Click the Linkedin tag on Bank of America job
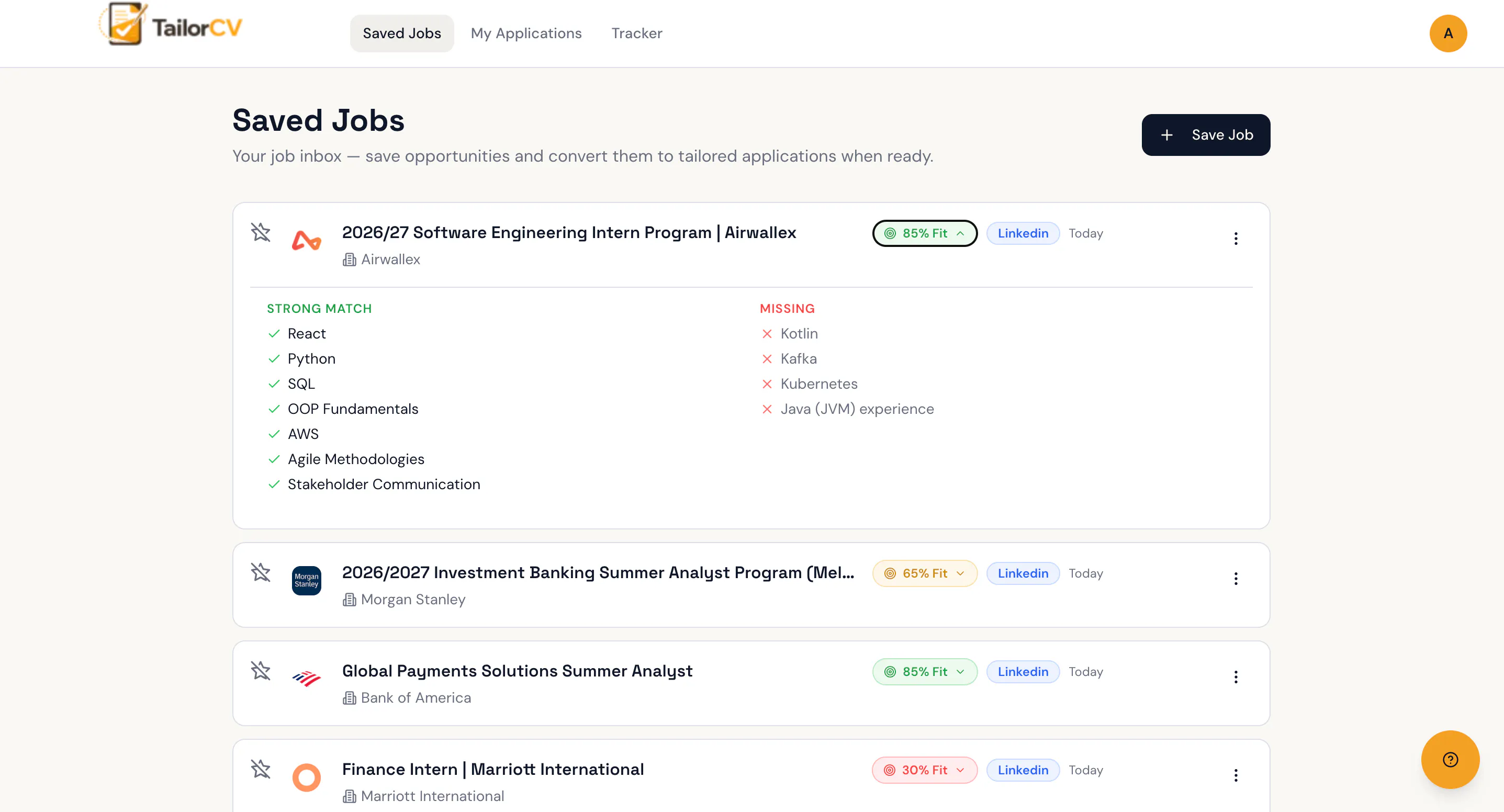This screenshot has height=812, width=1504. tap(1023, 672)
